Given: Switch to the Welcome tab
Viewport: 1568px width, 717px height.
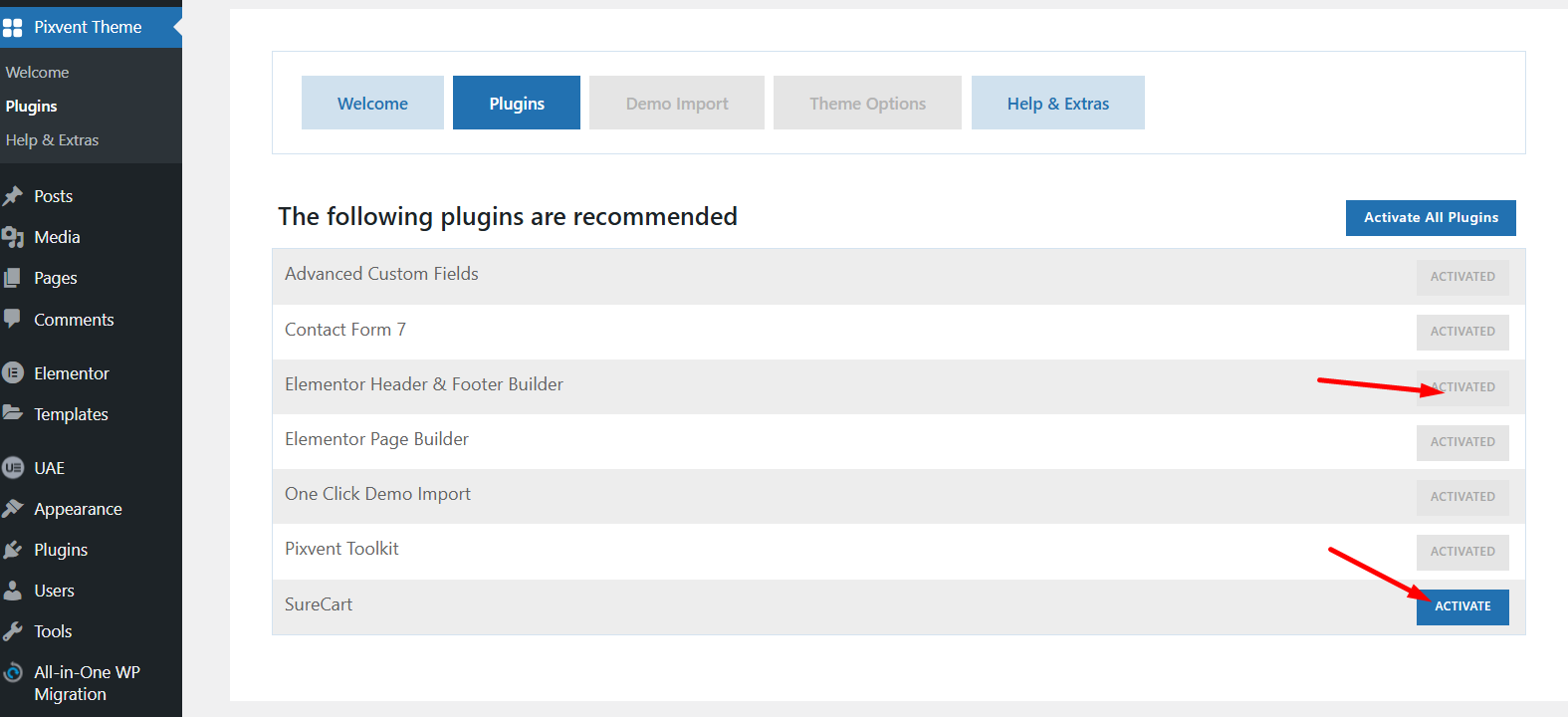Looking at the screenshot, I should [372, 104].
